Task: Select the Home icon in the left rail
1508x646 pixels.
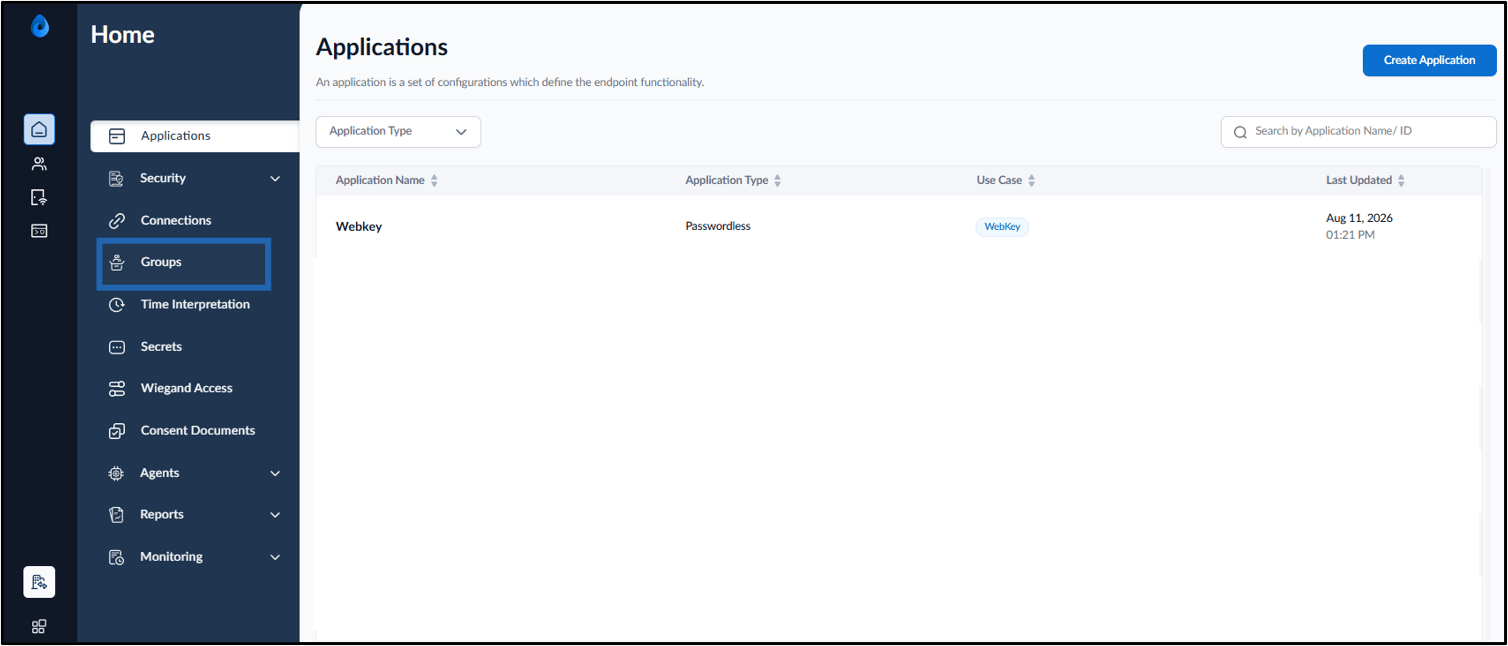Action: 39,130
